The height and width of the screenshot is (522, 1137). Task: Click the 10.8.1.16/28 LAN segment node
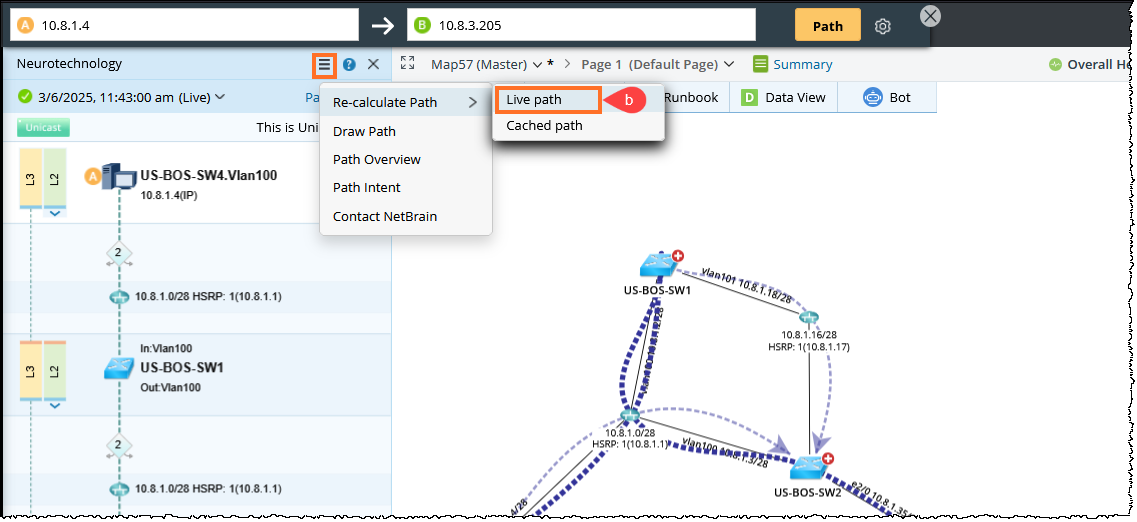809,318
